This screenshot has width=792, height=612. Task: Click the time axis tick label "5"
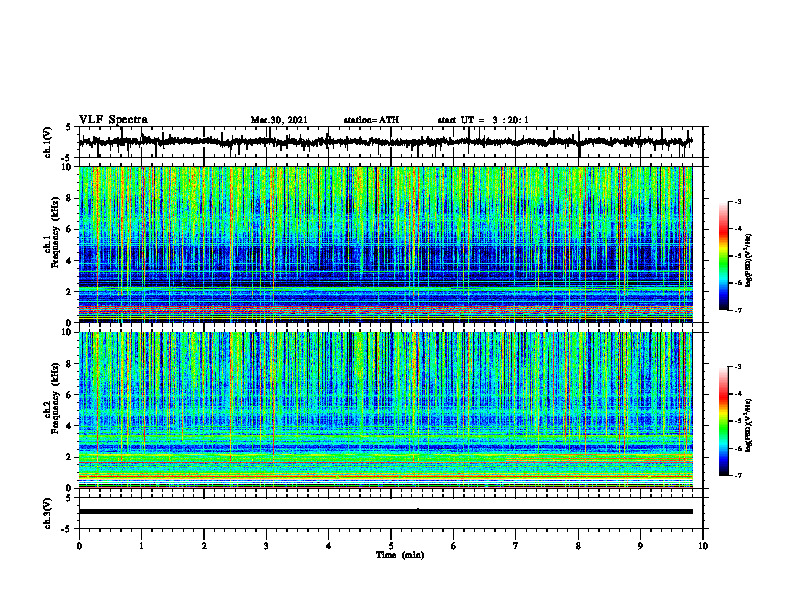tap(391, 546)
